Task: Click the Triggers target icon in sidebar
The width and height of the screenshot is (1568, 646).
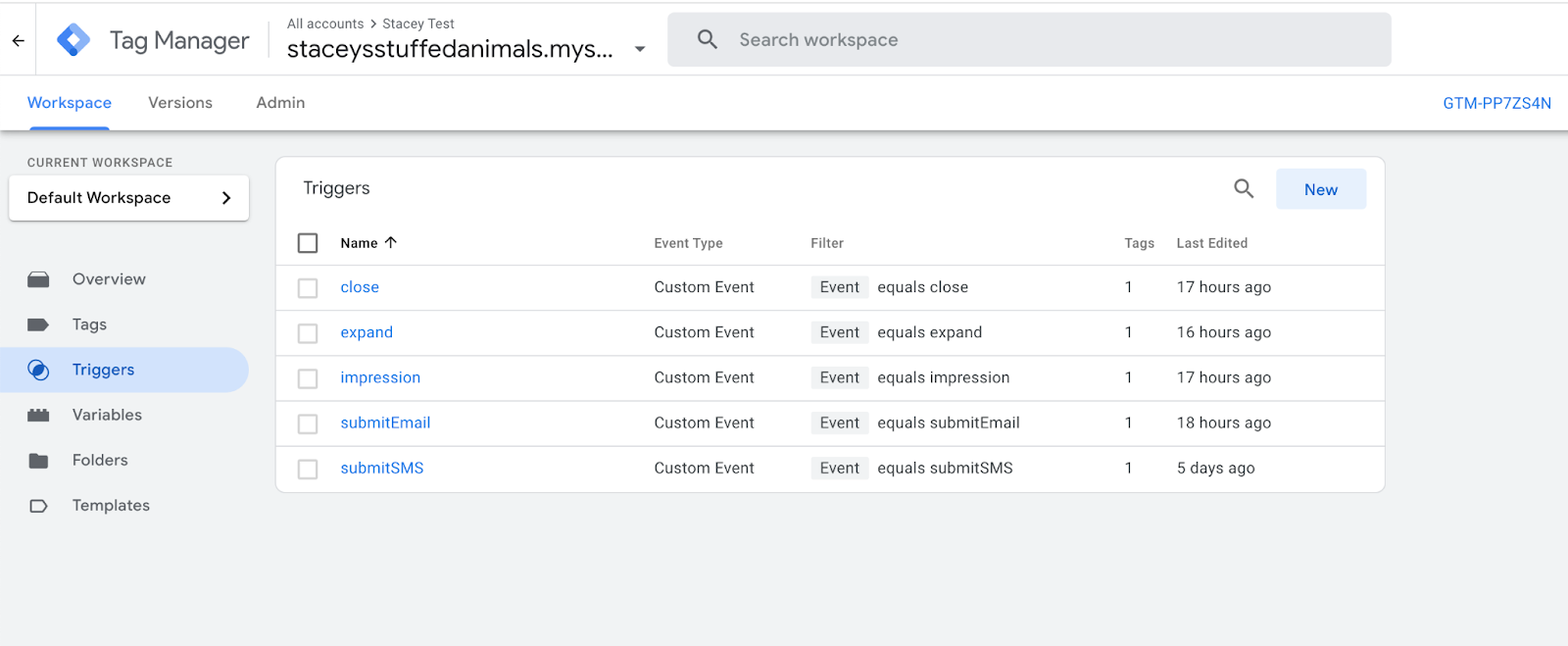Action: coord(38,370)
